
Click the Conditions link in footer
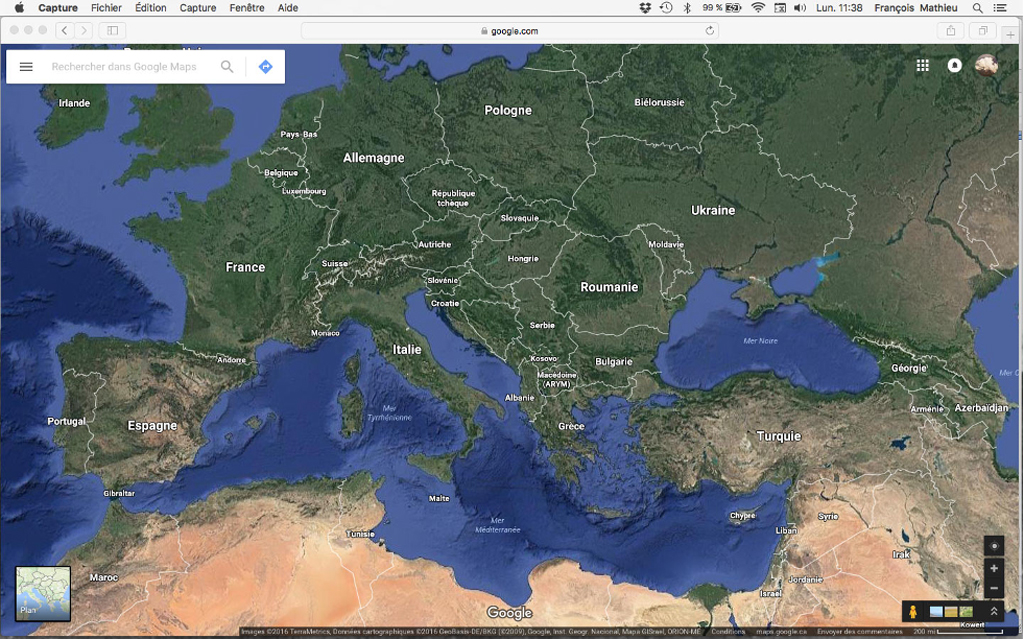(728, 632)
